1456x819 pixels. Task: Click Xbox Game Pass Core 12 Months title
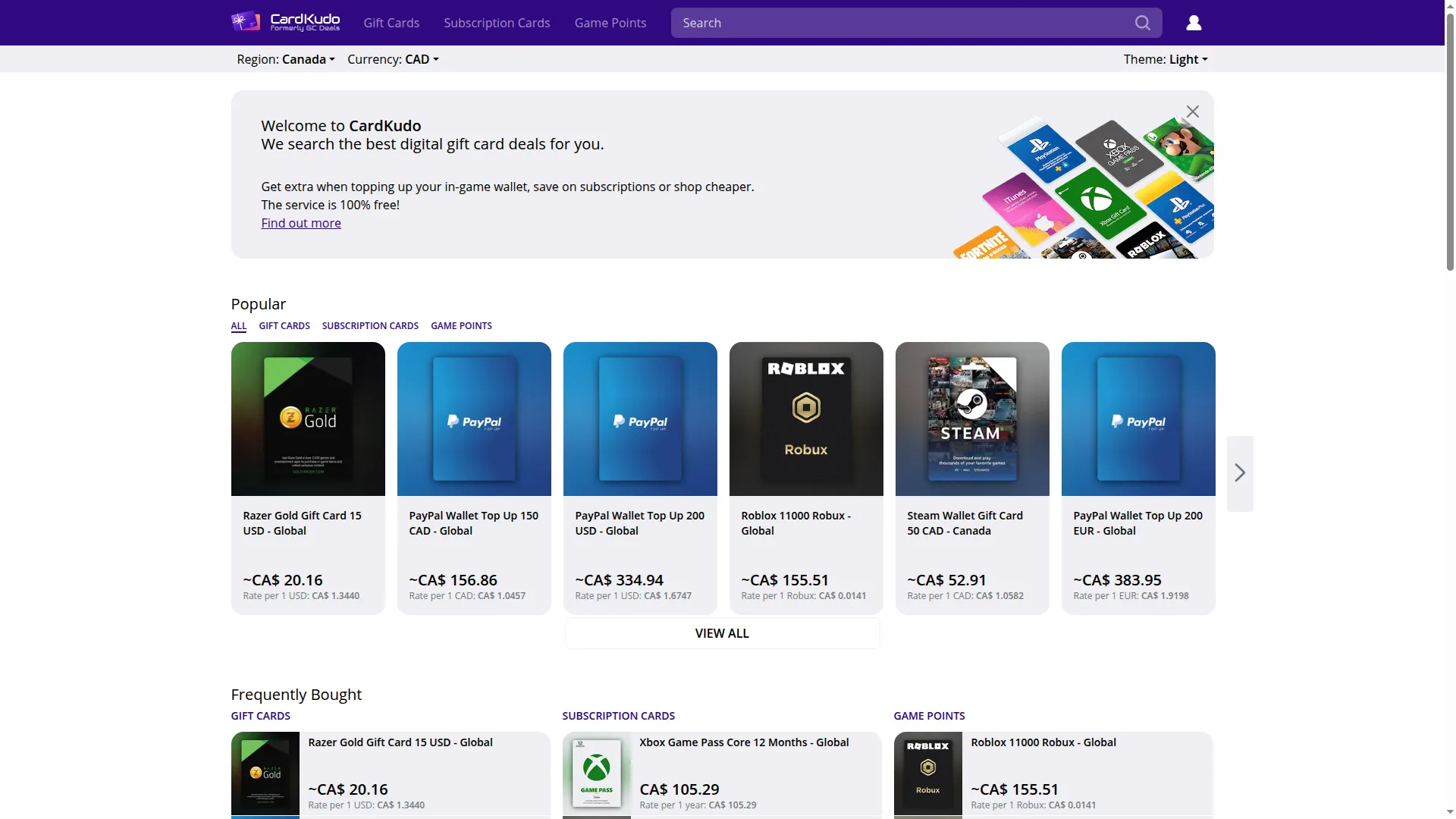coord(744,742)
